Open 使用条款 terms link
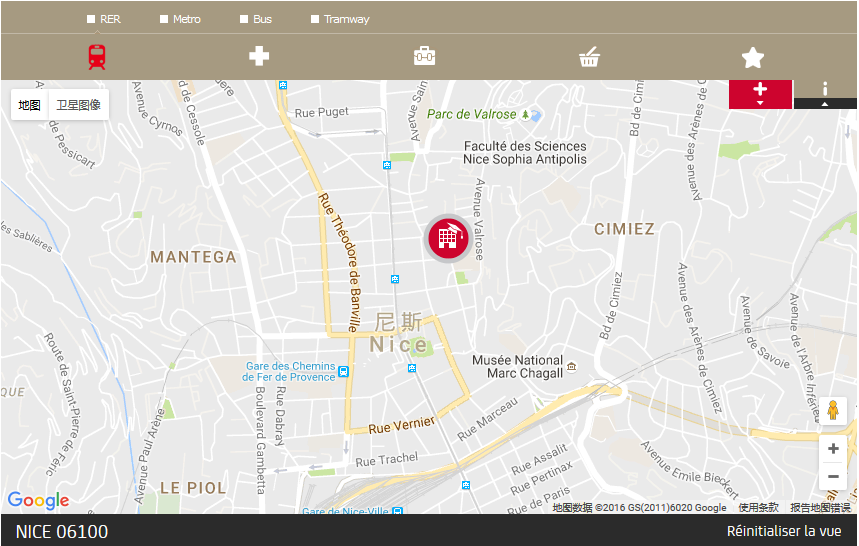Screen dimensions: 859x546 click(x=758, y=508)
